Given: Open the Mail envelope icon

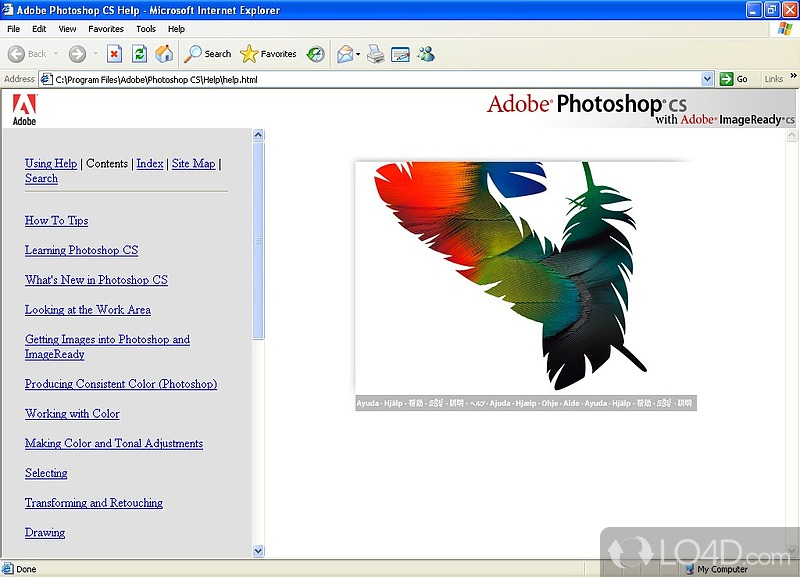Looking at the screenshot, I should [x=345, y=54].
